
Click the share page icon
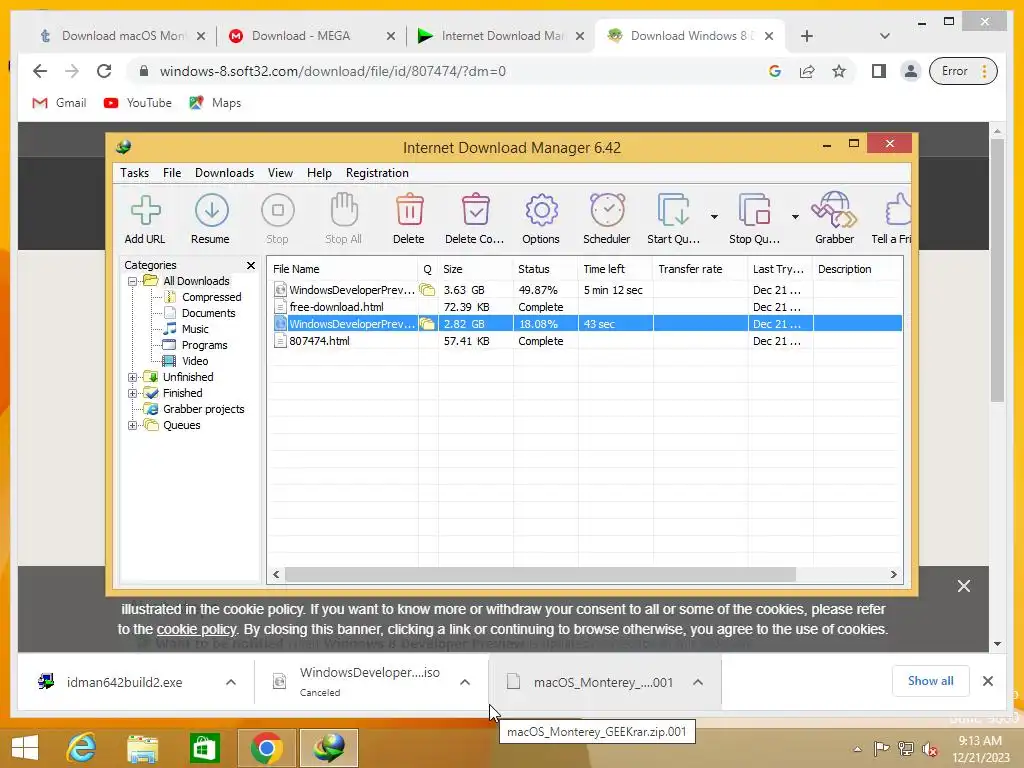(807, 71)
